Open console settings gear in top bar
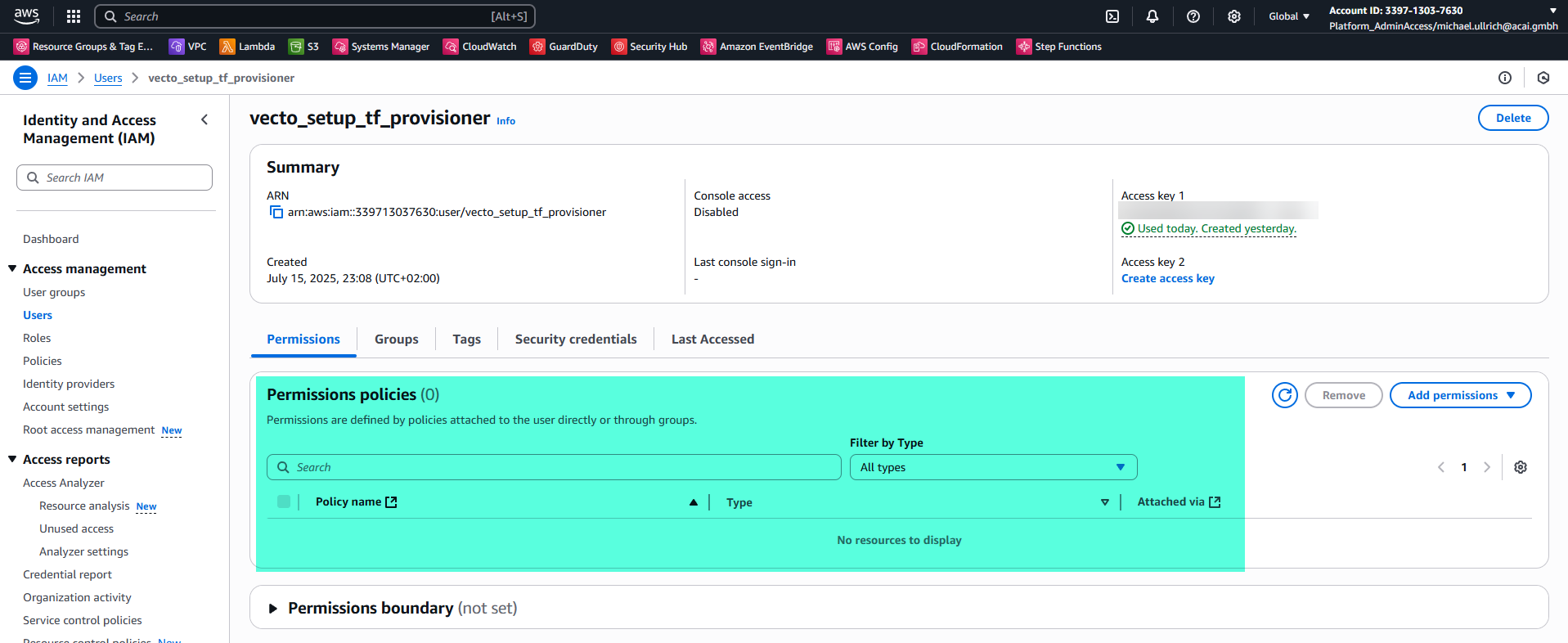The height and width of the screenshot is (643, 1568). tap(1234, 16)
